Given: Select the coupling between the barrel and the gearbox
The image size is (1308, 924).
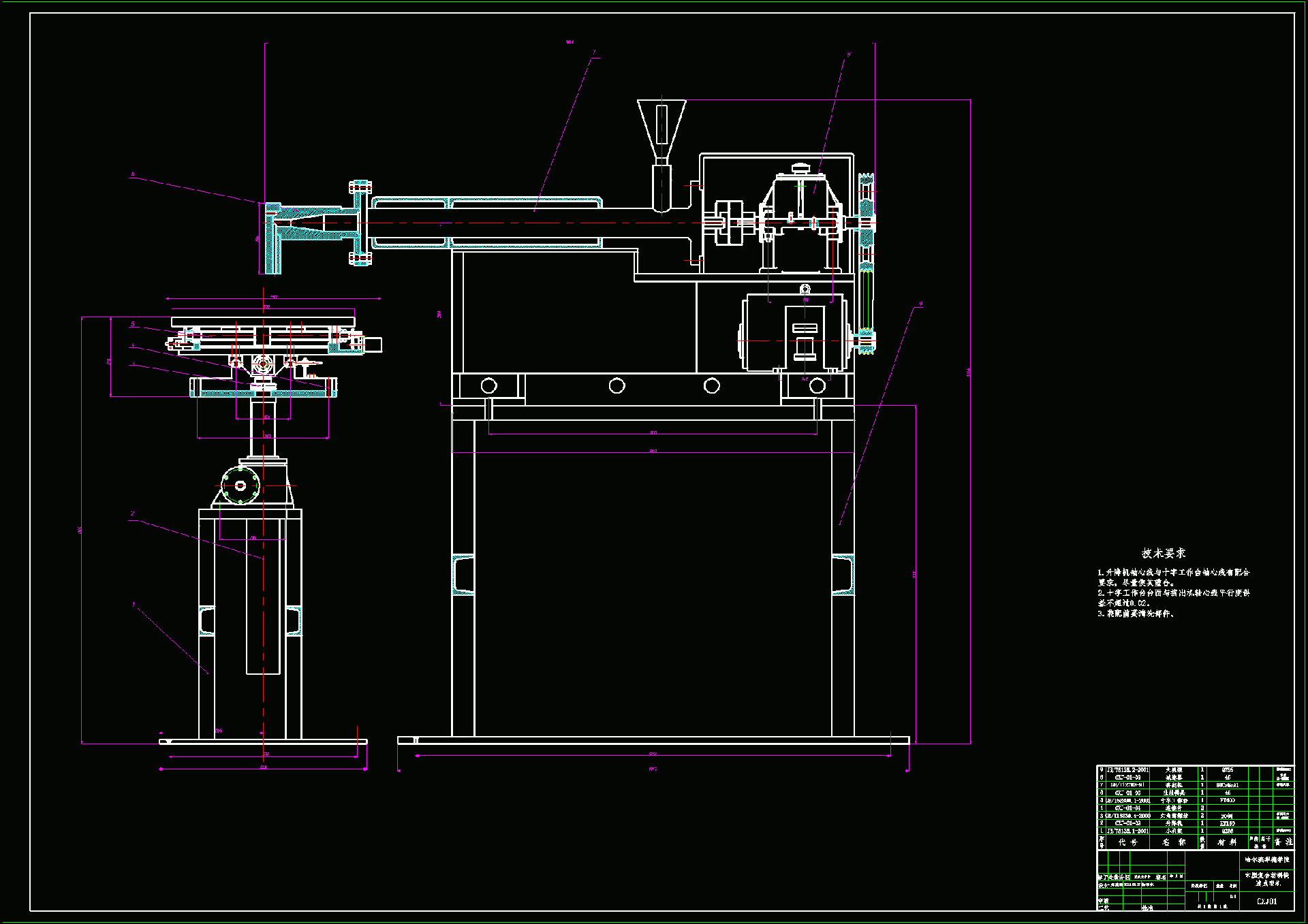Looking at the screenshot, I should point(729,222).
